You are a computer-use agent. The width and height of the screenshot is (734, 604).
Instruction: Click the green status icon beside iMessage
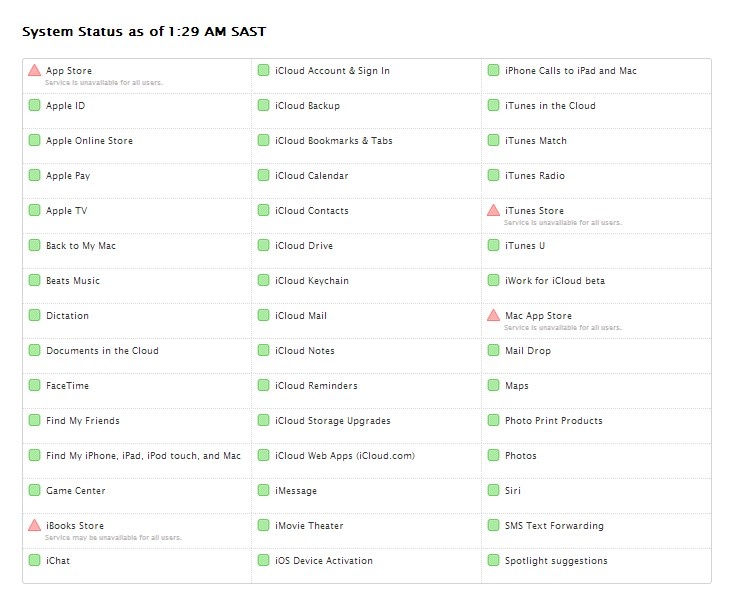click(x=263, y=491)
